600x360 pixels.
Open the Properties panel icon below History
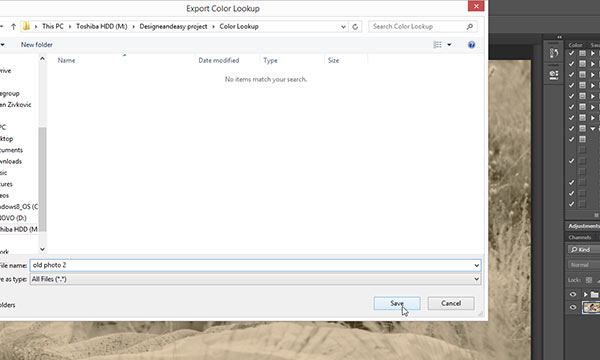coord(554,75)
